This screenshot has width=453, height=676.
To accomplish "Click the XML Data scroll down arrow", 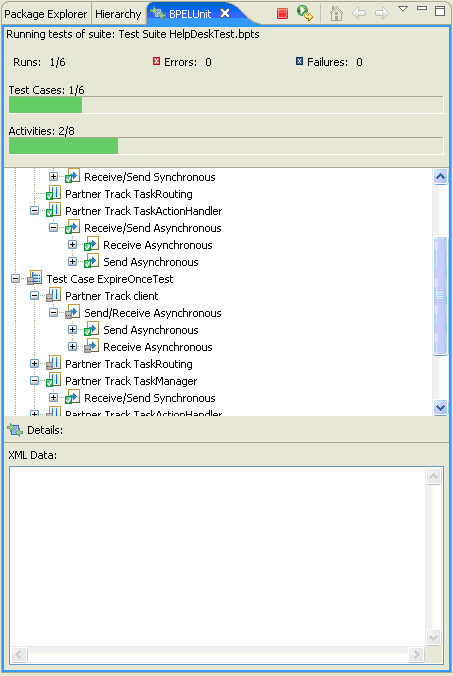I will (433, 637).
